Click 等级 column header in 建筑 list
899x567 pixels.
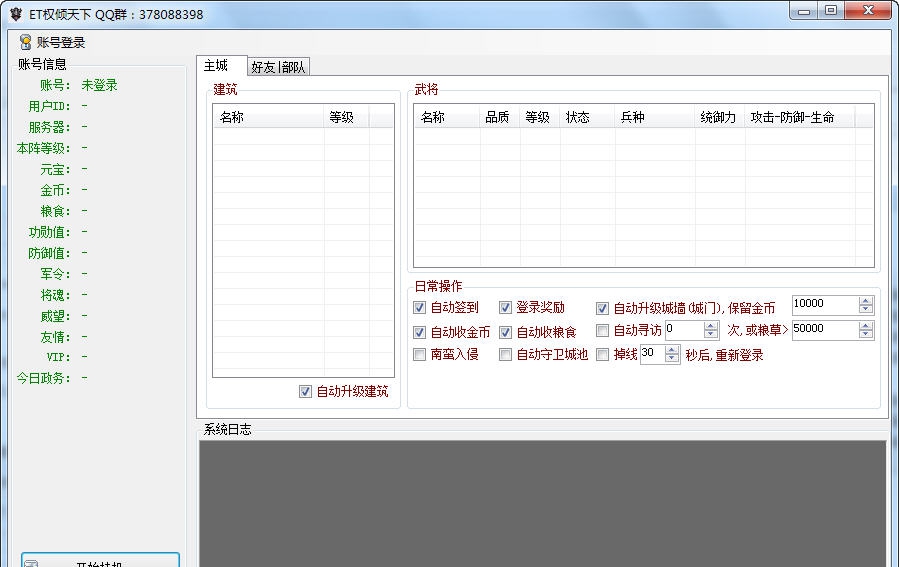pos(346,117)
